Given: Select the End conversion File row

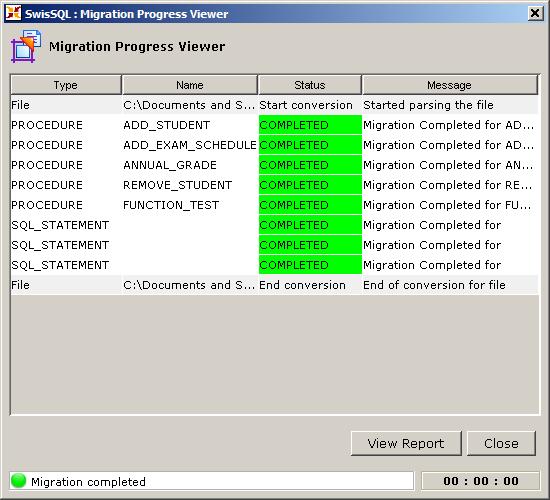Looking at the screenshot, I should pyautogui.click(x=274, y=285).
